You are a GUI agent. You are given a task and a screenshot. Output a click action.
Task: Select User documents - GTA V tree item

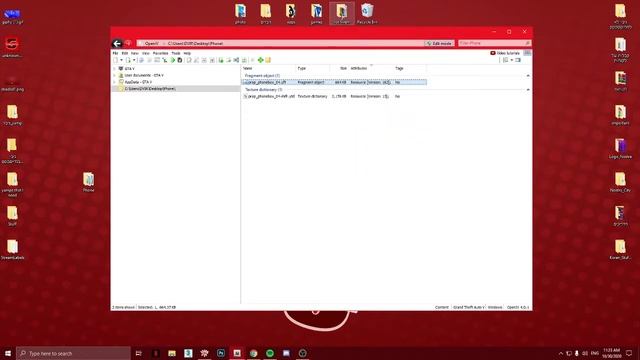click(x=144, y=75)
